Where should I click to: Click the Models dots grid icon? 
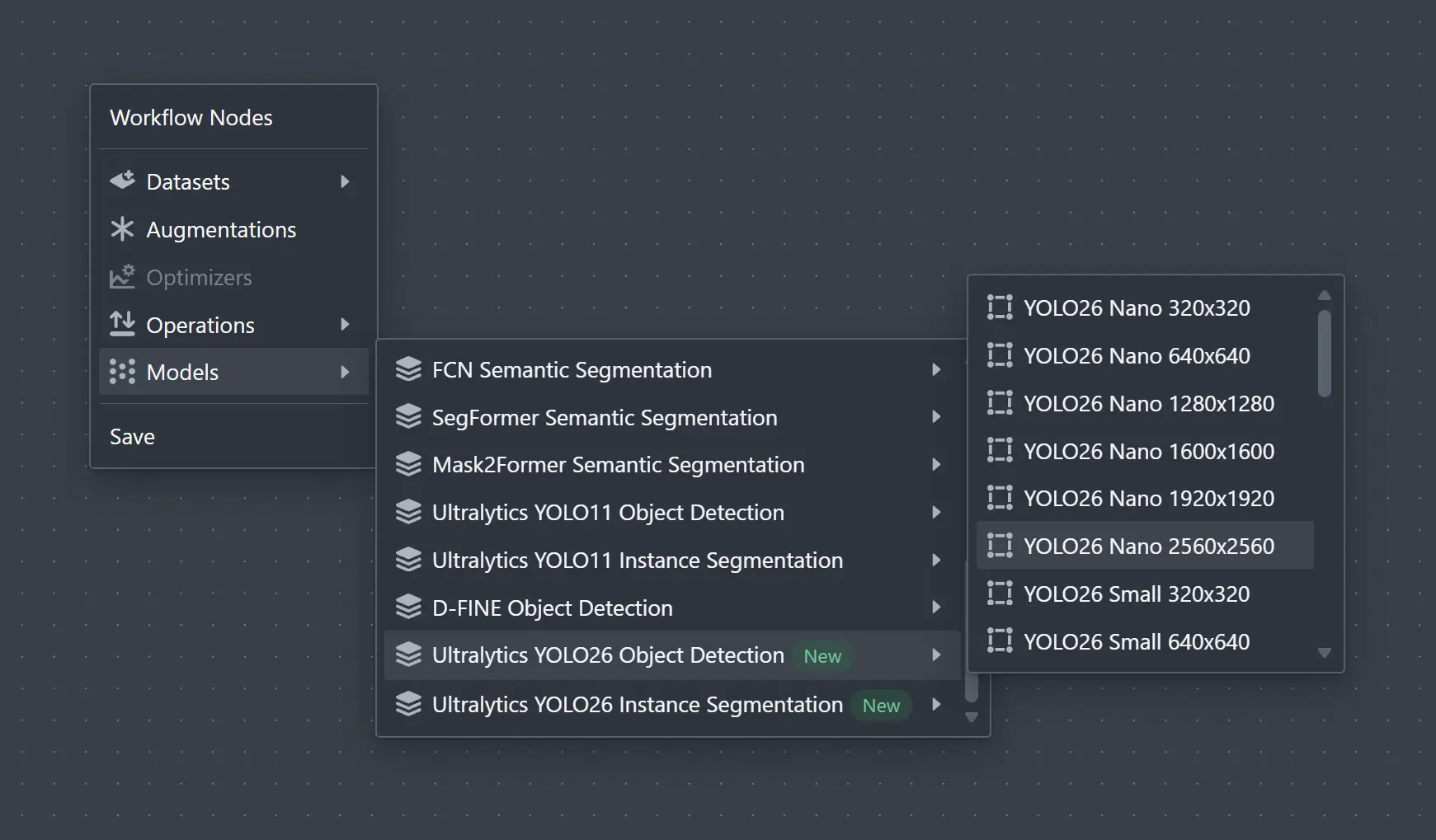(122, 372)
